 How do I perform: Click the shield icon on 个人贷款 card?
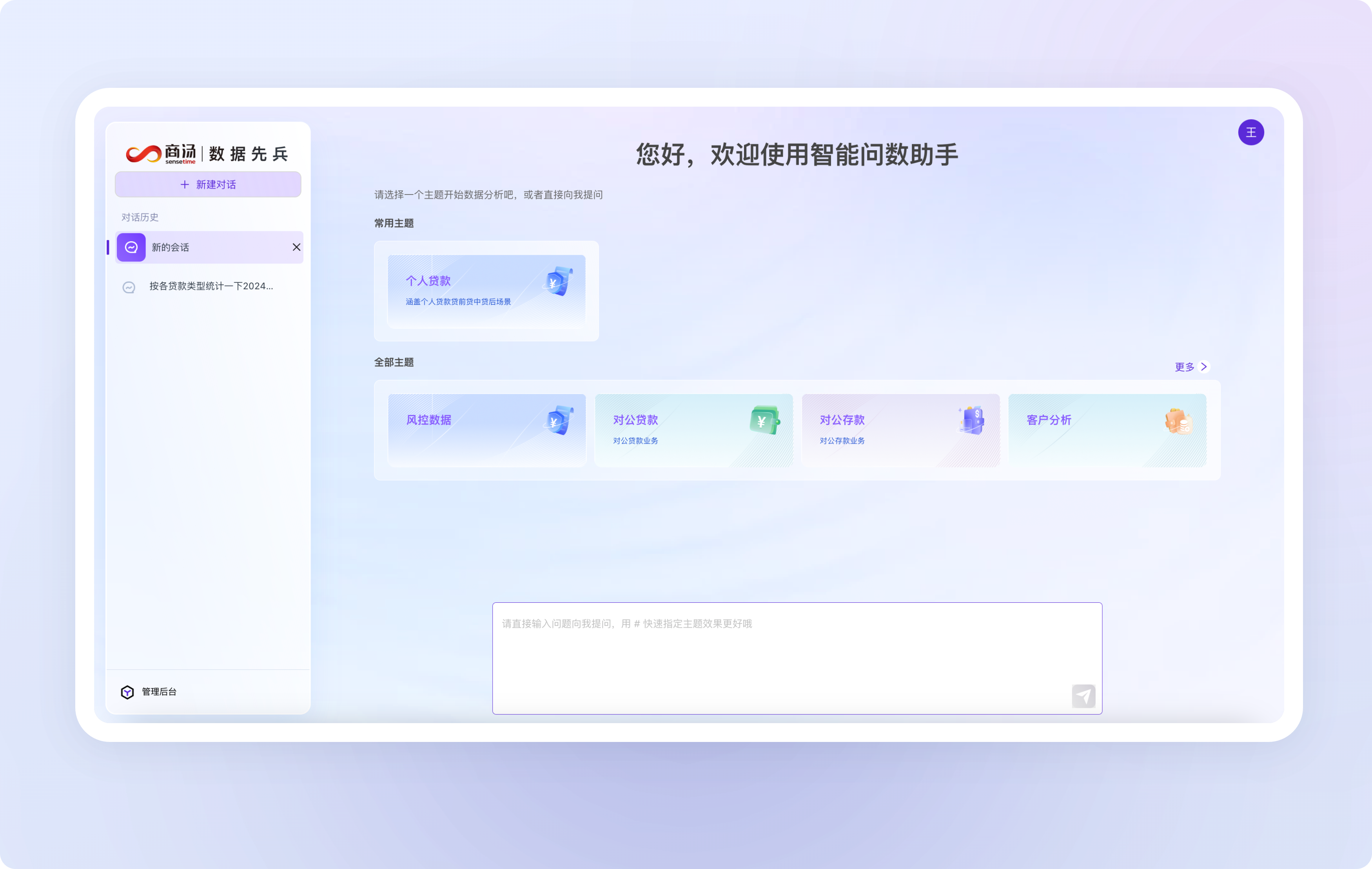[x=558, y=280]
